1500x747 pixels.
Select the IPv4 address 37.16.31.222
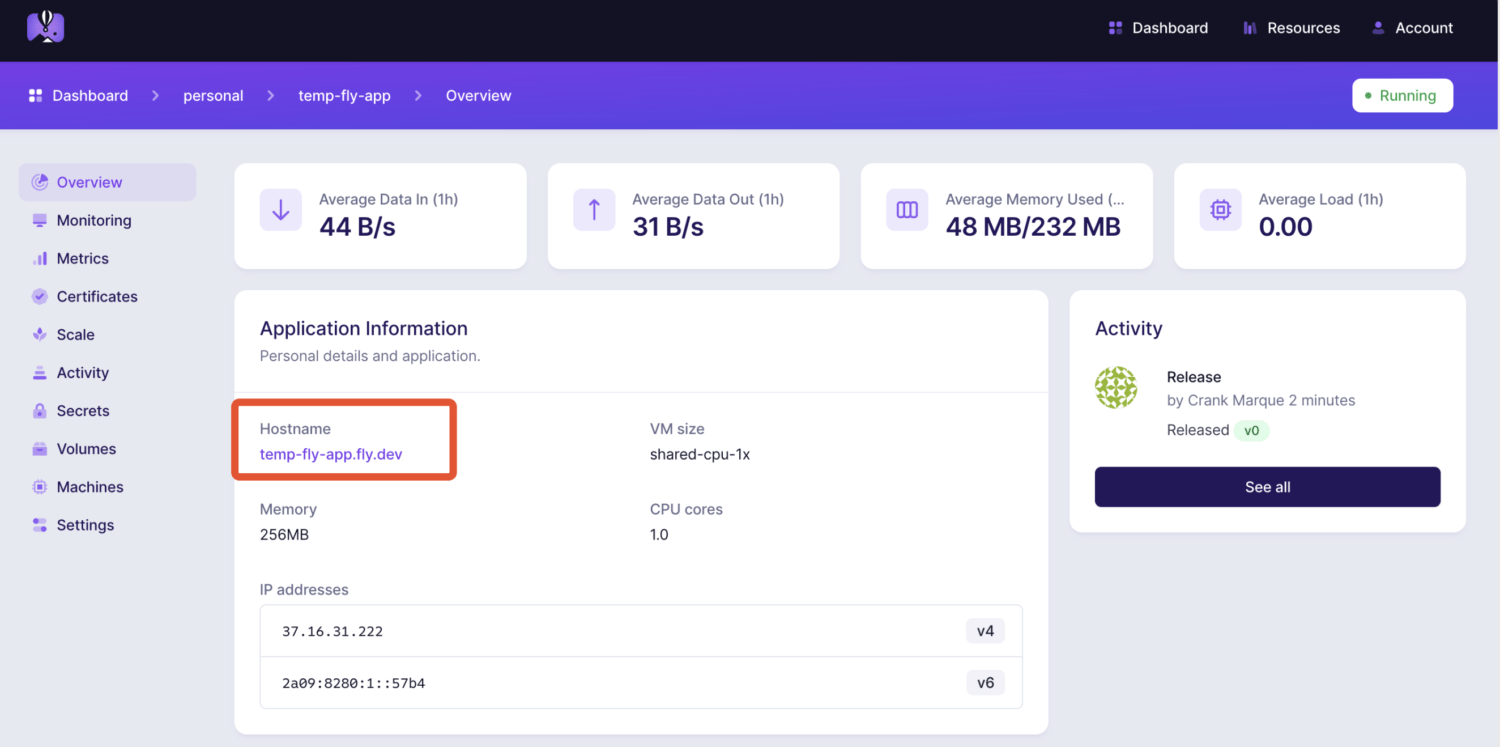tap(333, 631)
